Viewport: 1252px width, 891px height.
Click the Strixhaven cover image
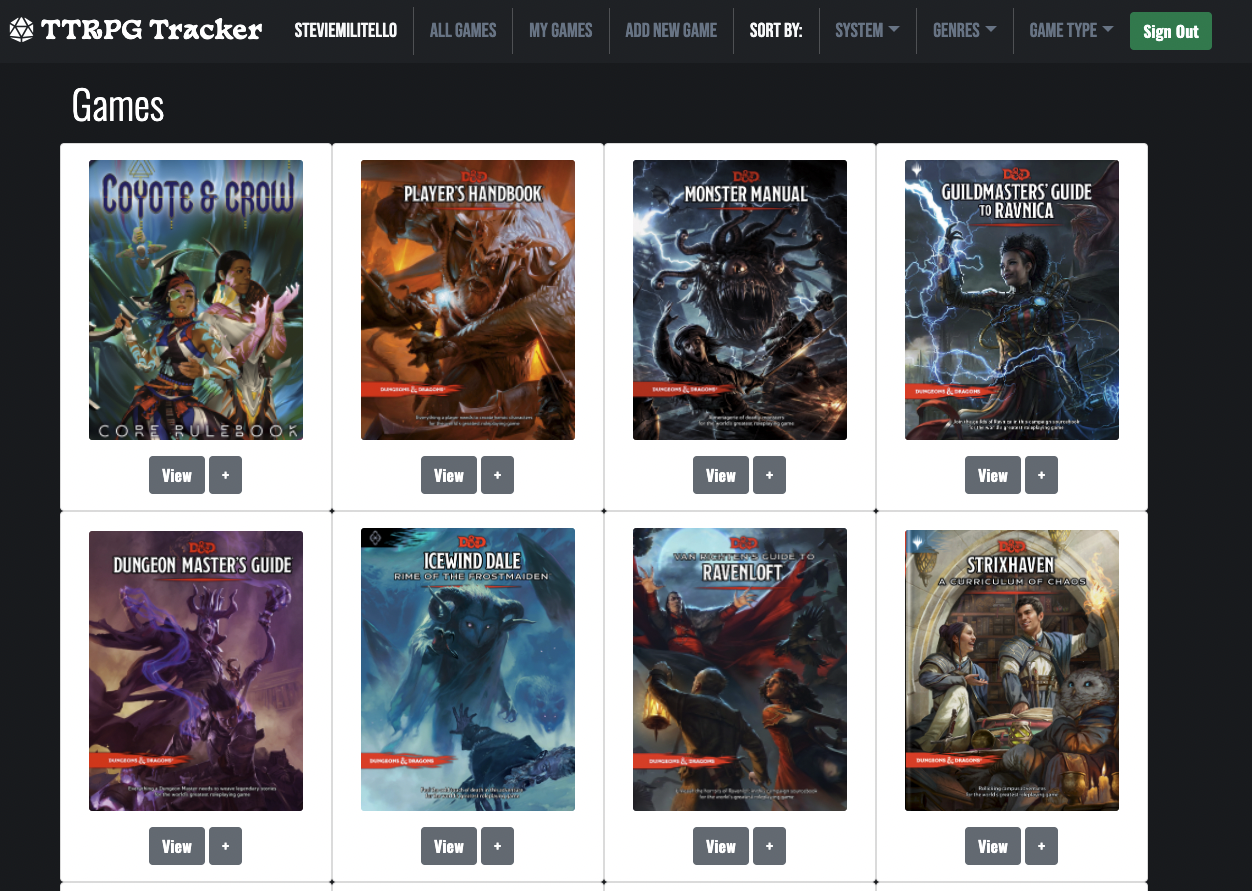coord(1012,671)
